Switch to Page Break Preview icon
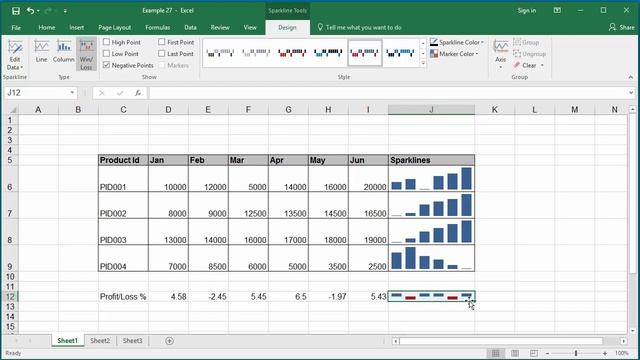The width and height of the screenshot is (640, 360). (533, 353)
